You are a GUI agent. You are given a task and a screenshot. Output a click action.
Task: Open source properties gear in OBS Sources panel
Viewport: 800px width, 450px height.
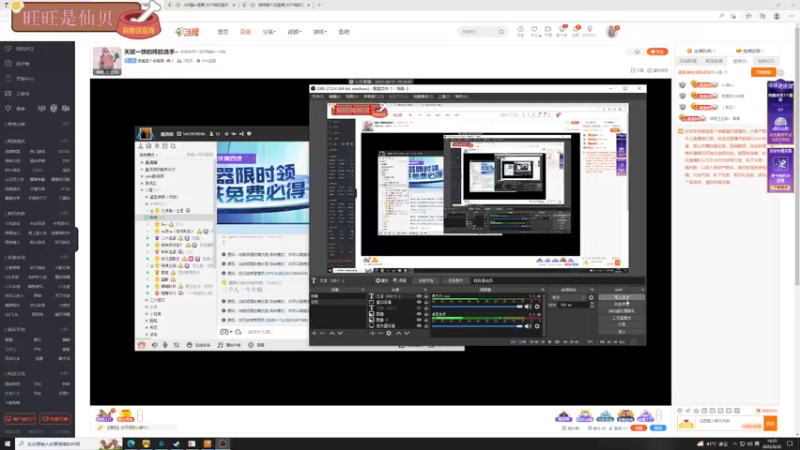(x=389, y=333)
